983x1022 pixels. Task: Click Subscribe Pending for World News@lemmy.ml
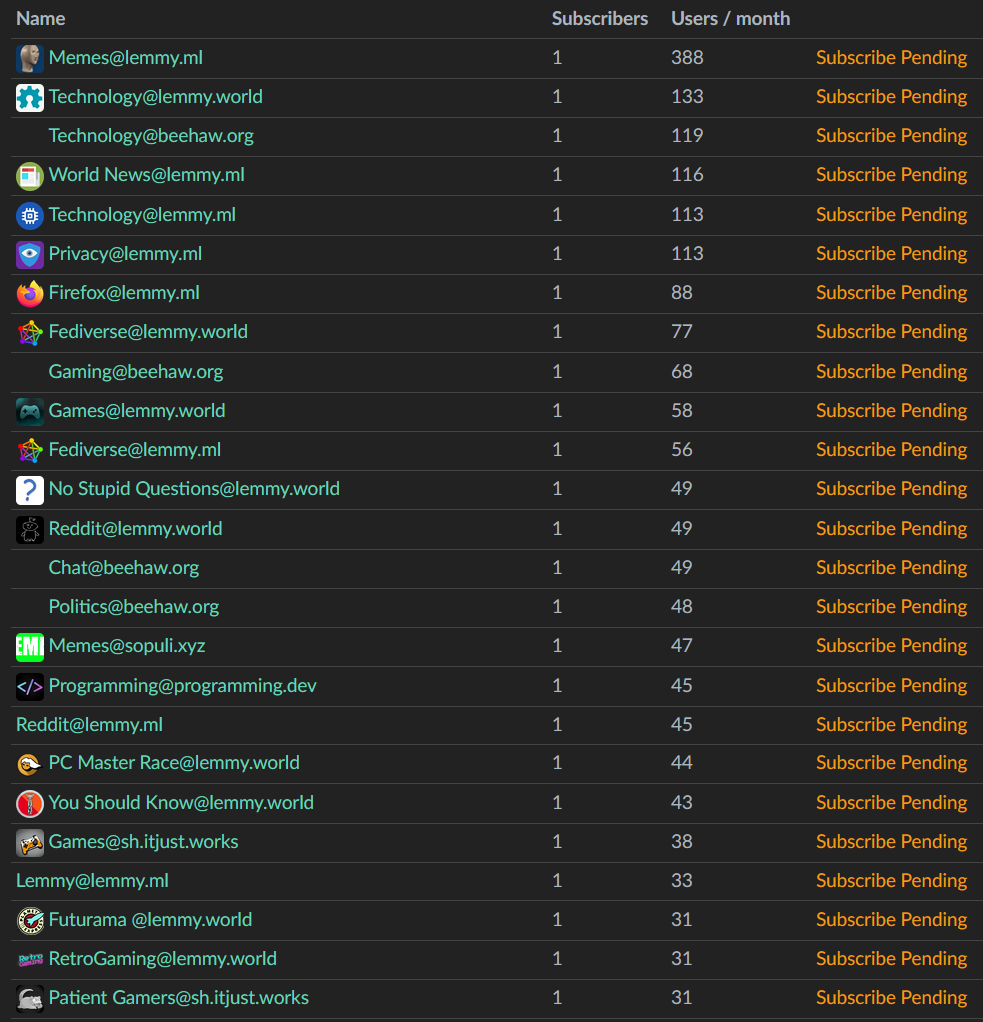tap(891, 175)
